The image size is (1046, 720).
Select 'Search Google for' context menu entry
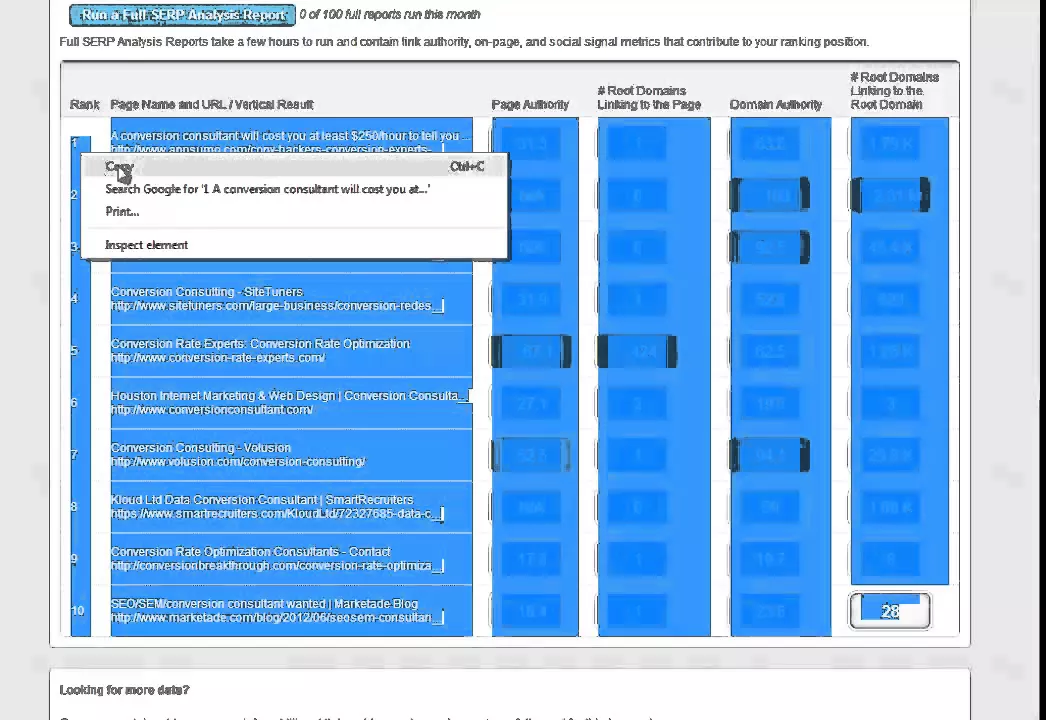coord(294,190)
